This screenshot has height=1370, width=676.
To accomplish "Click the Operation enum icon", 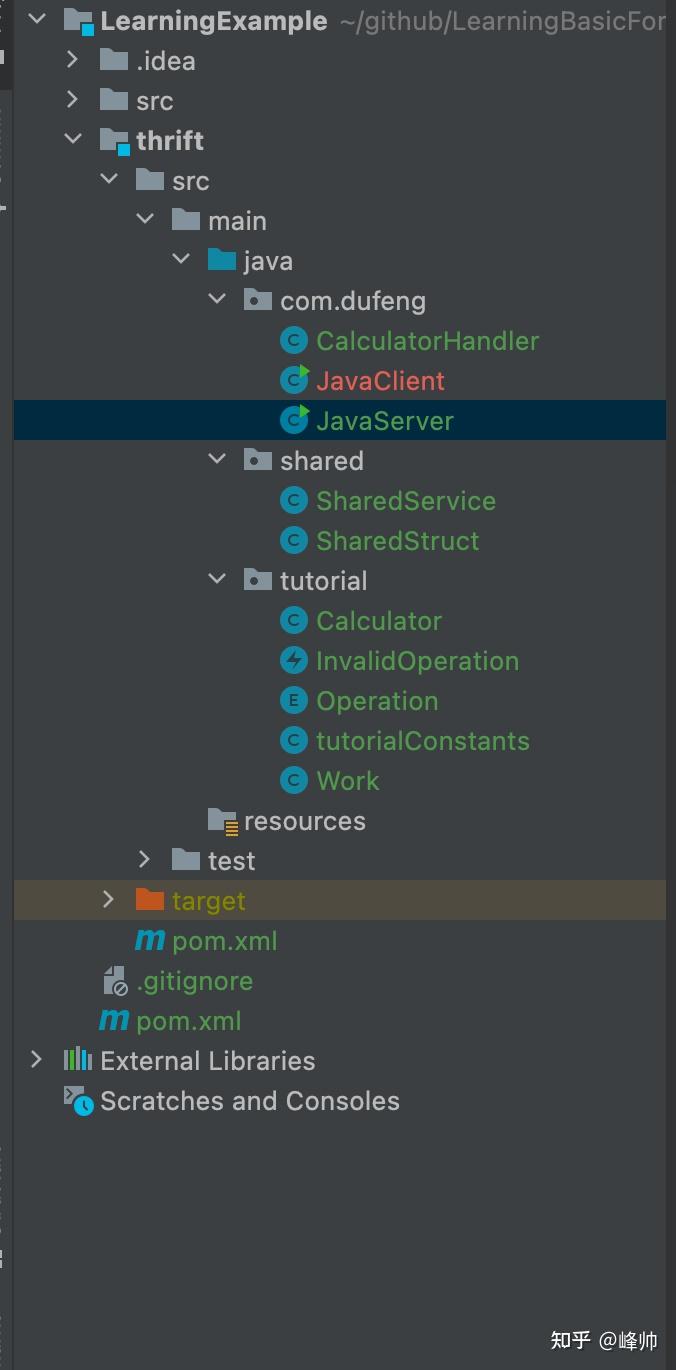I will coord(294,701).
